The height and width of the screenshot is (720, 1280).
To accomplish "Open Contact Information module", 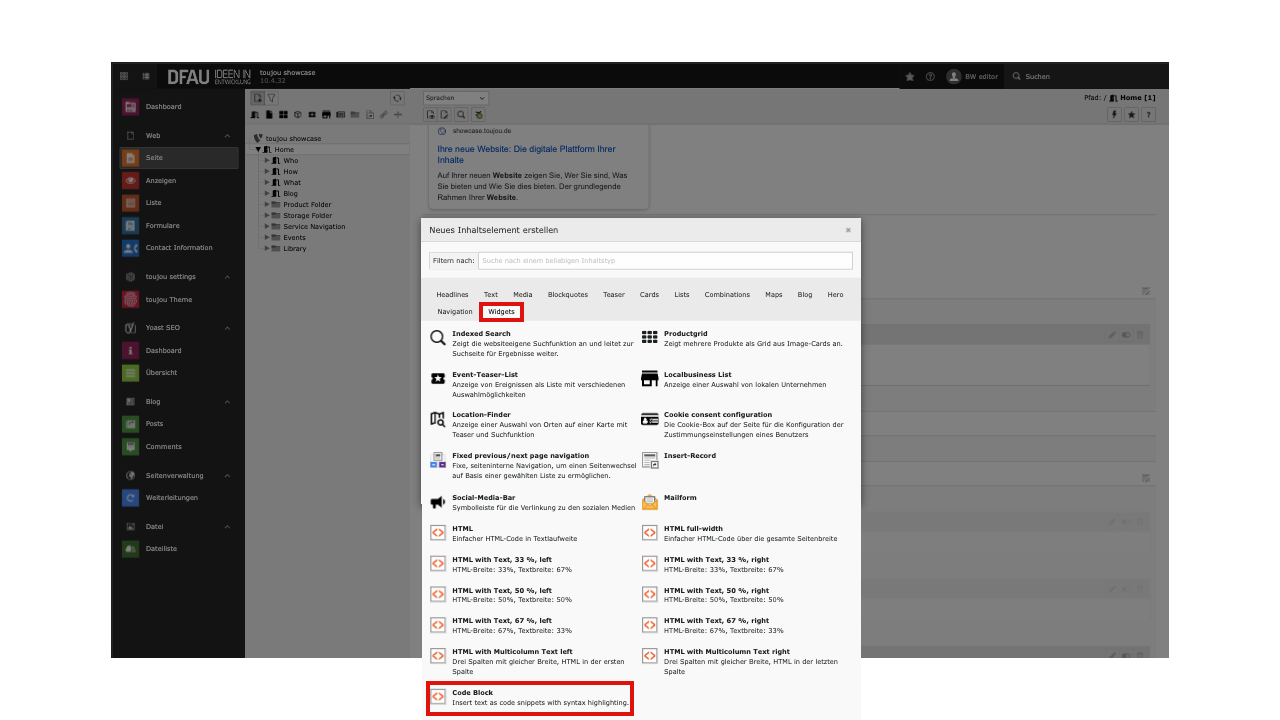I will pos(179,248).
